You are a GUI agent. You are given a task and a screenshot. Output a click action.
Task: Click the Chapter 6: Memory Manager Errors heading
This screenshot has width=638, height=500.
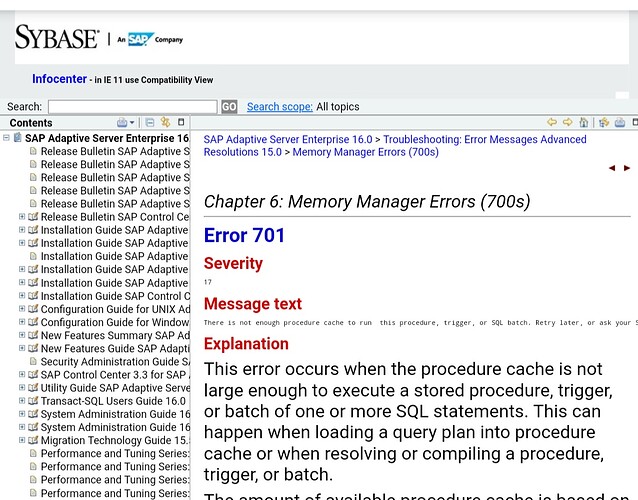(x=367, y=202)
